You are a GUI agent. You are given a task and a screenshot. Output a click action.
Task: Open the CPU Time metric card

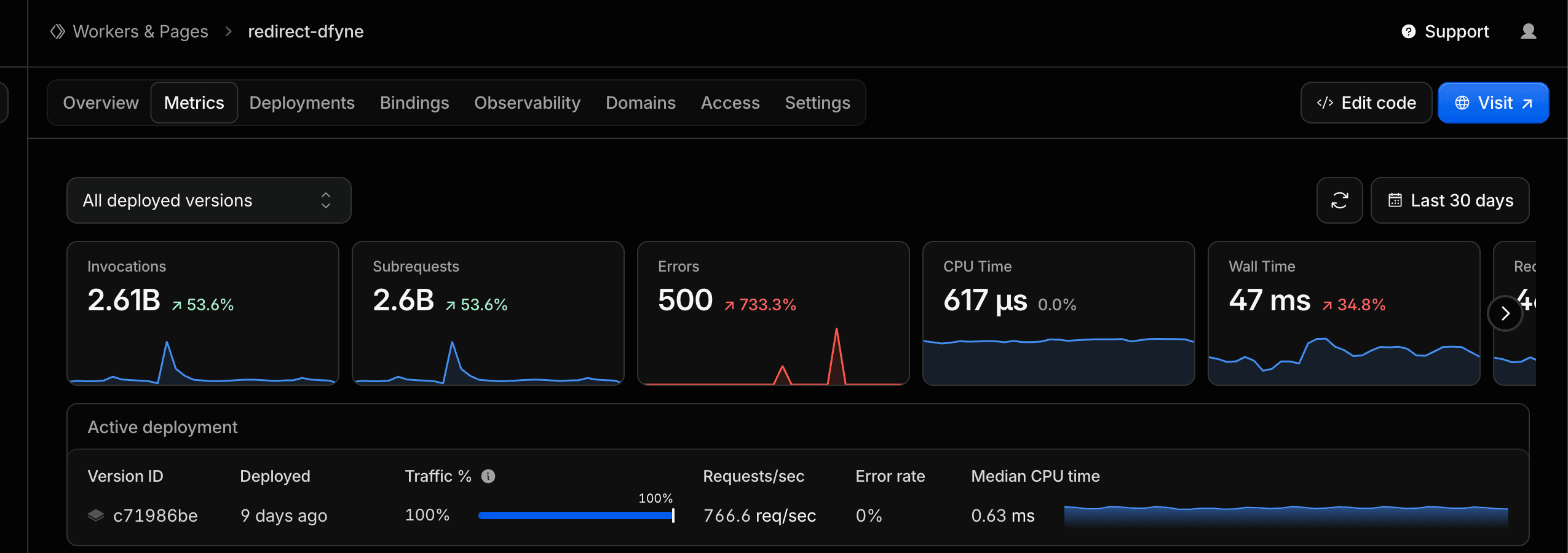1059,313
